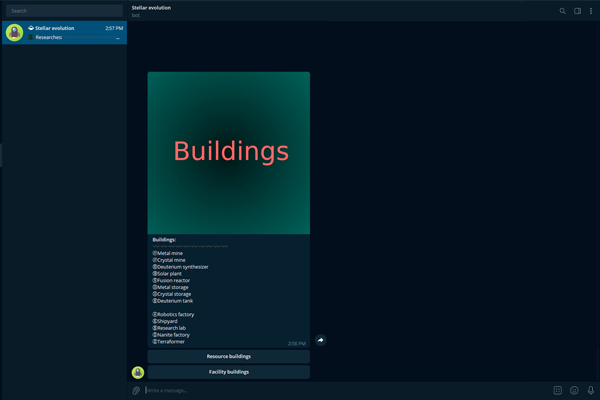Open the bot command keyboard icon
The image size is (600, 400).
pyautogui.click(x=558, y=390)
